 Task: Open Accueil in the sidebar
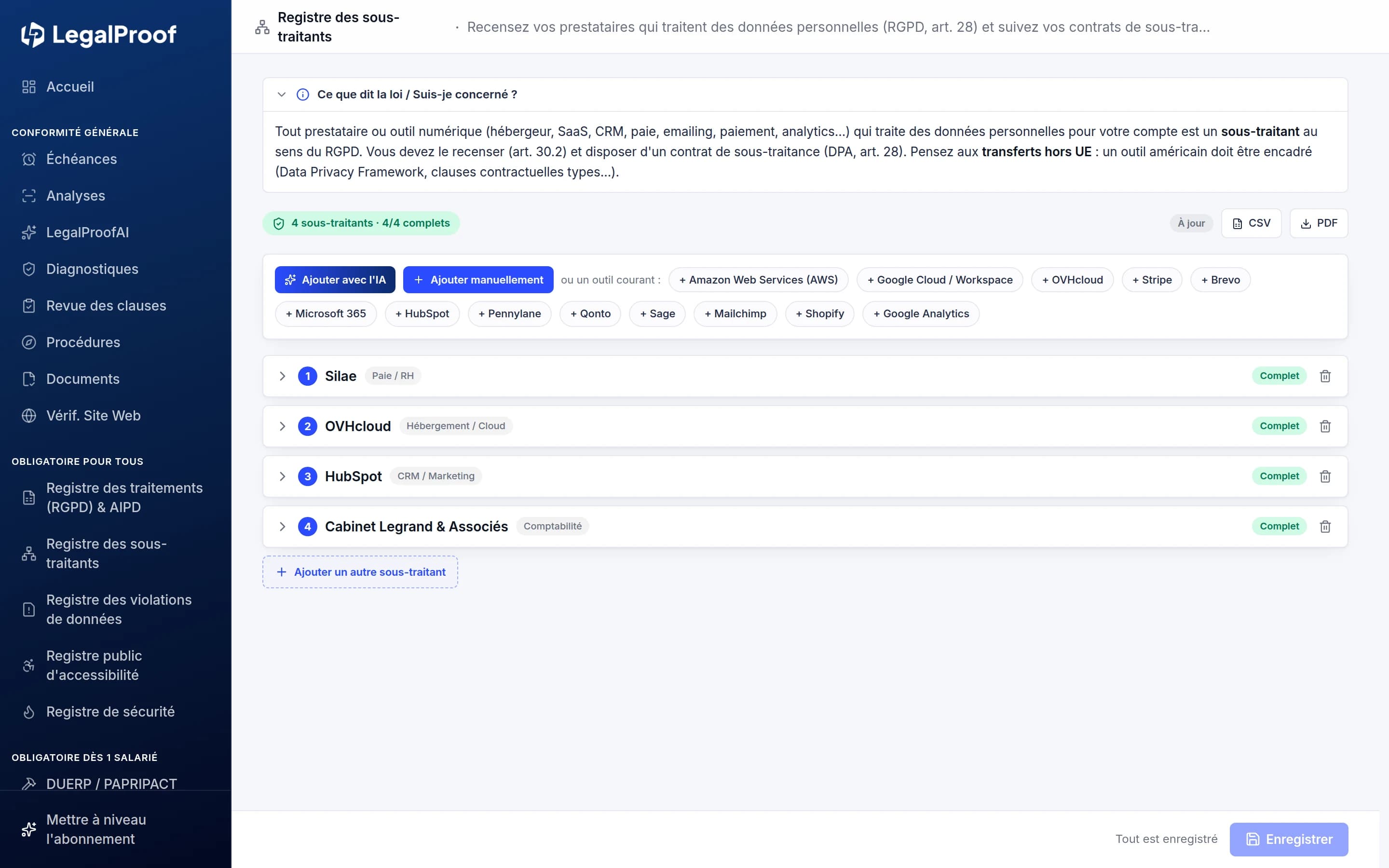(x=115, y=87)
